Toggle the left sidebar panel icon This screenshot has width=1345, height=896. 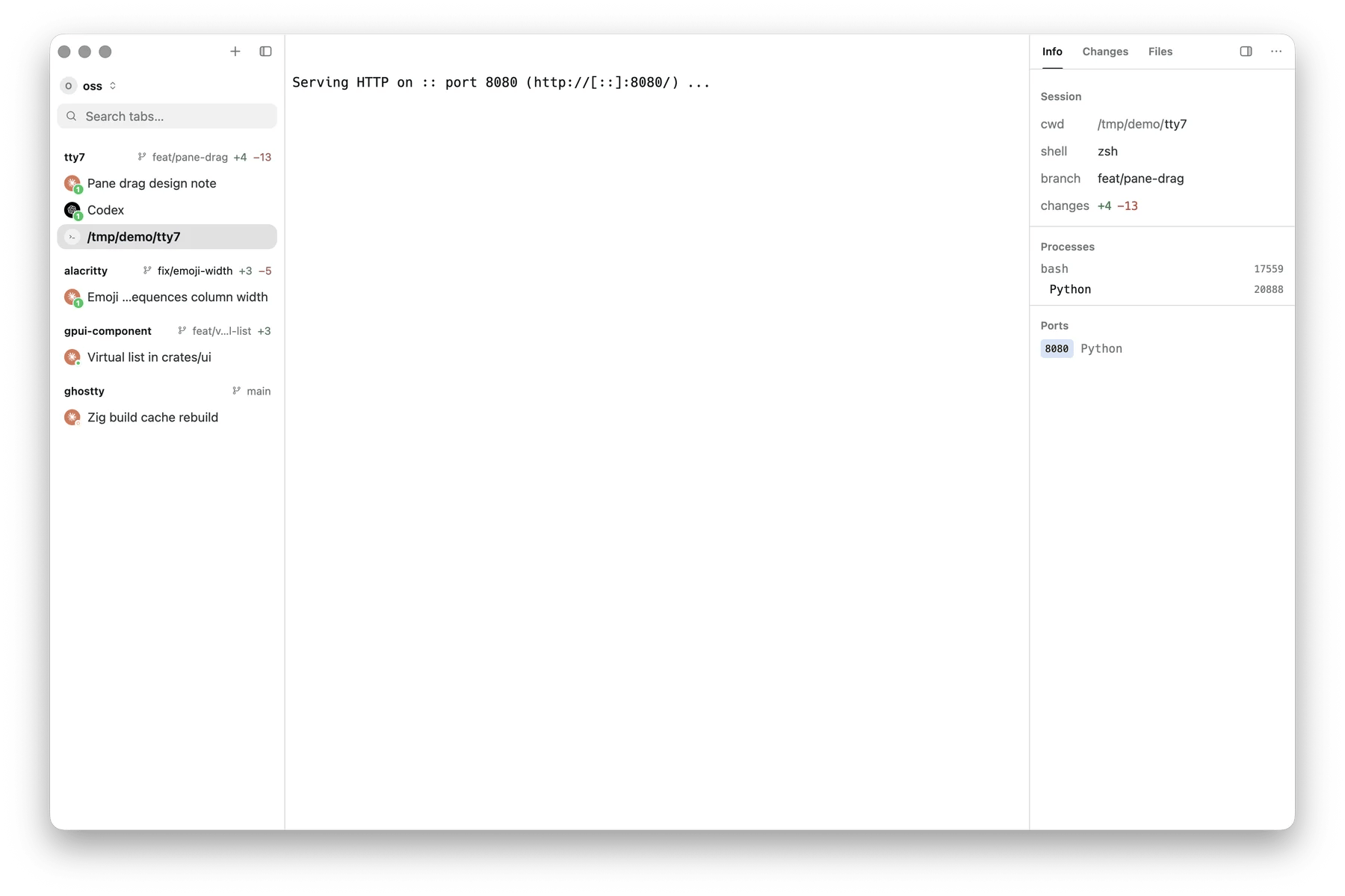[265, 52]
